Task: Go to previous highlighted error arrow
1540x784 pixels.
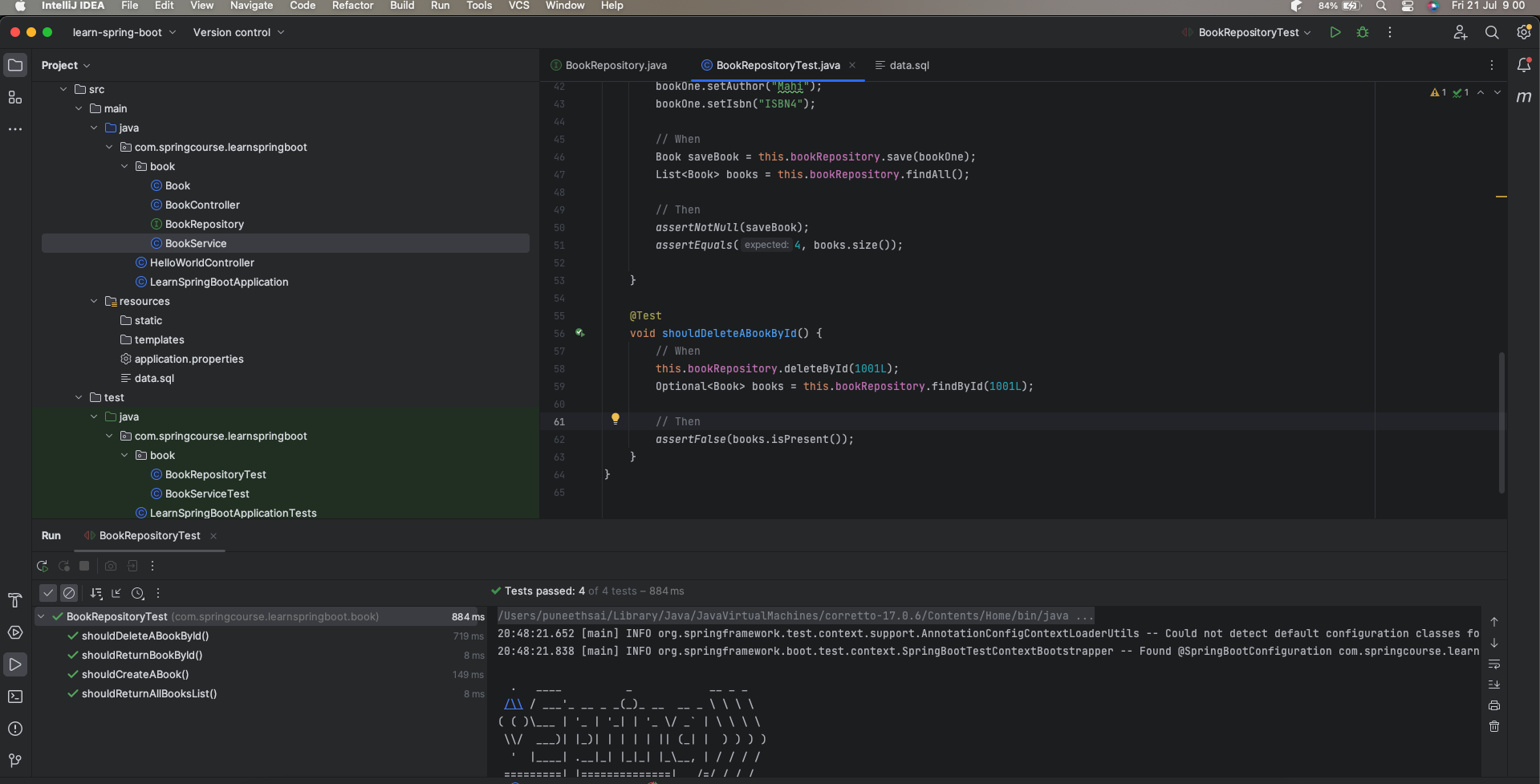Action: [x=1481, y=92]
